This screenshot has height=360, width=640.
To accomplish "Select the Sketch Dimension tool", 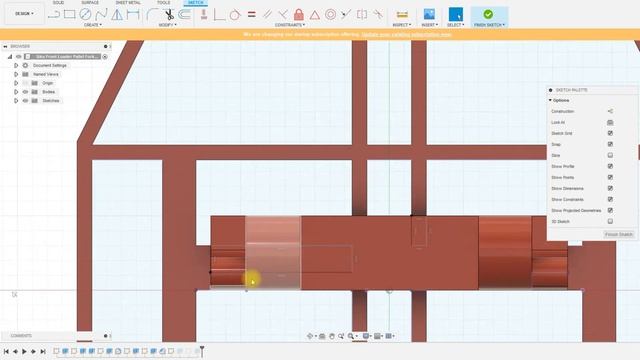I will coord(133,15).
